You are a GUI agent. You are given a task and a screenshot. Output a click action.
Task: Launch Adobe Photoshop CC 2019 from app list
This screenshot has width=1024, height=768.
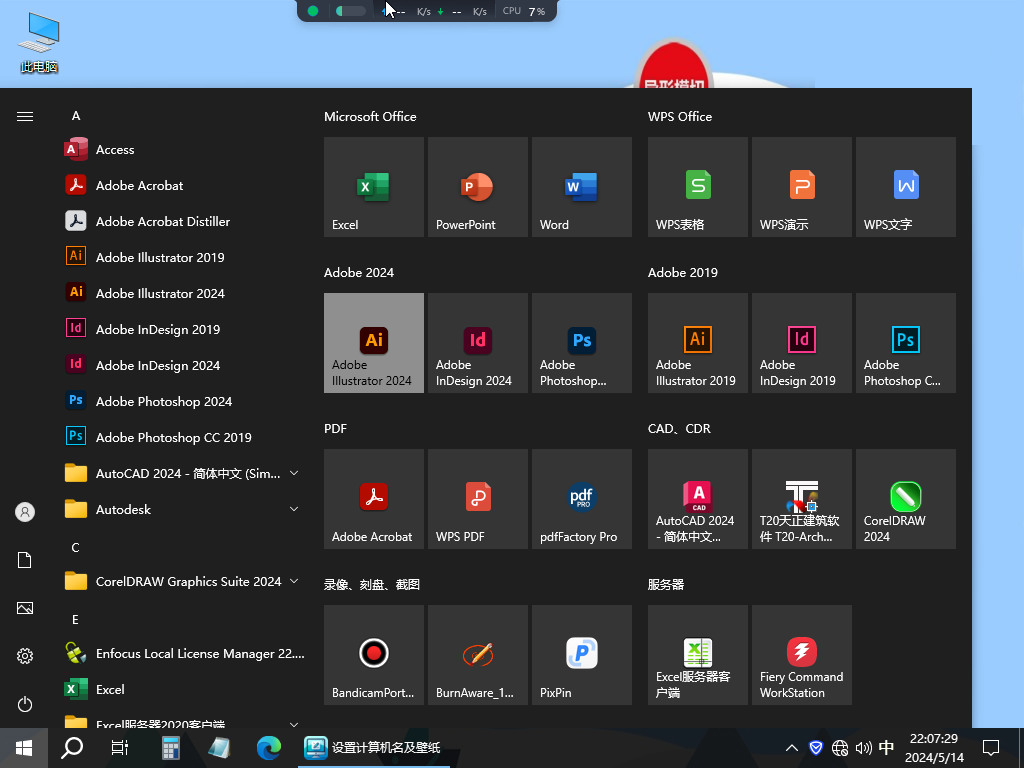point(183,437)
